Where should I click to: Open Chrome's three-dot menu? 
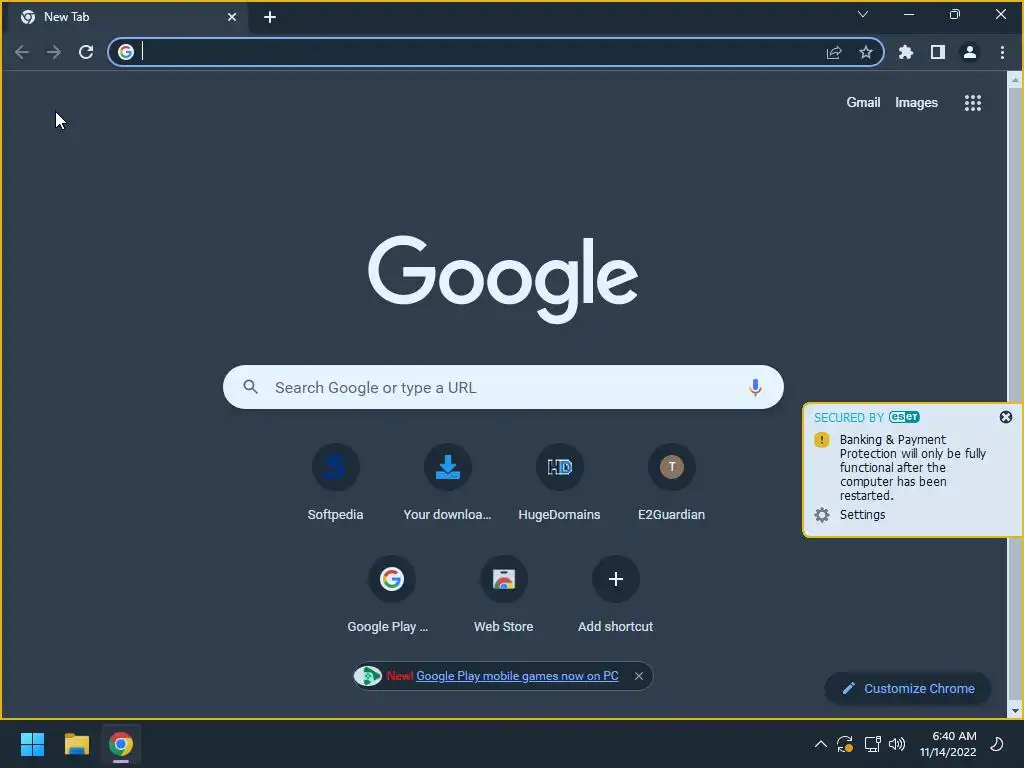pos(1002,52)
